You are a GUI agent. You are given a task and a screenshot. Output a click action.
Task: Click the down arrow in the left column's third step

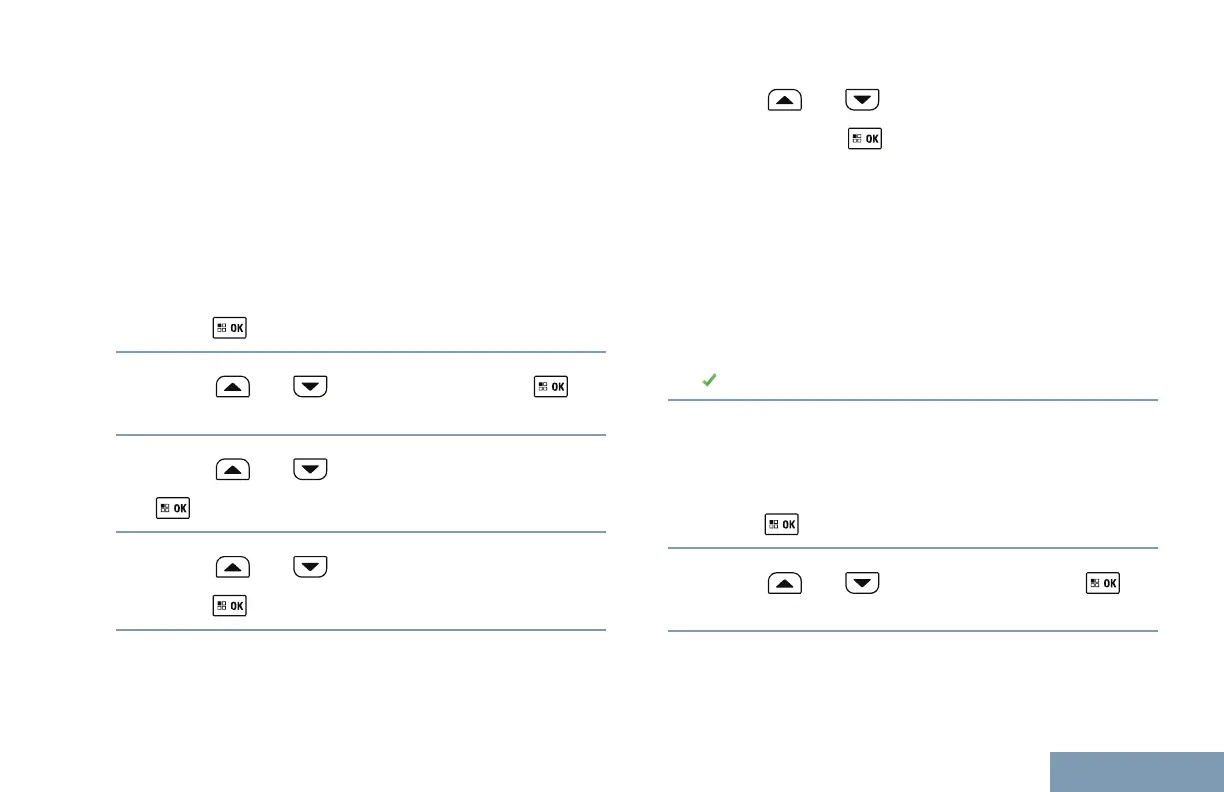click(x=310, y=470)
